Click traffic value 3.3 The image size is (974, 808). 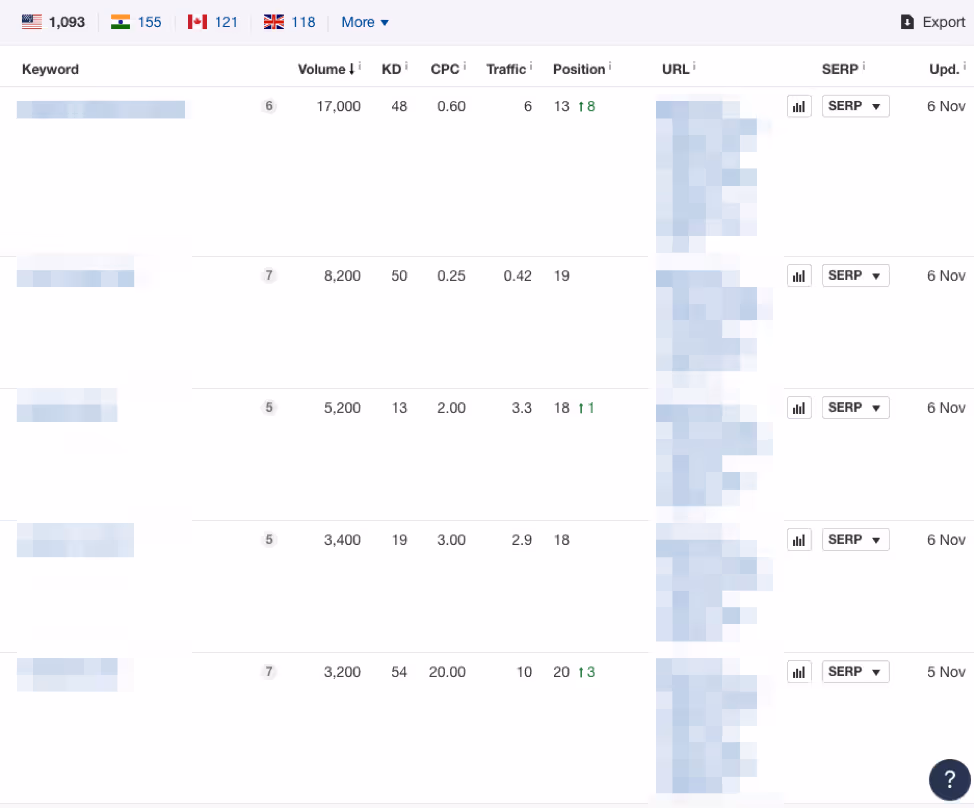[x=522, y=408]
